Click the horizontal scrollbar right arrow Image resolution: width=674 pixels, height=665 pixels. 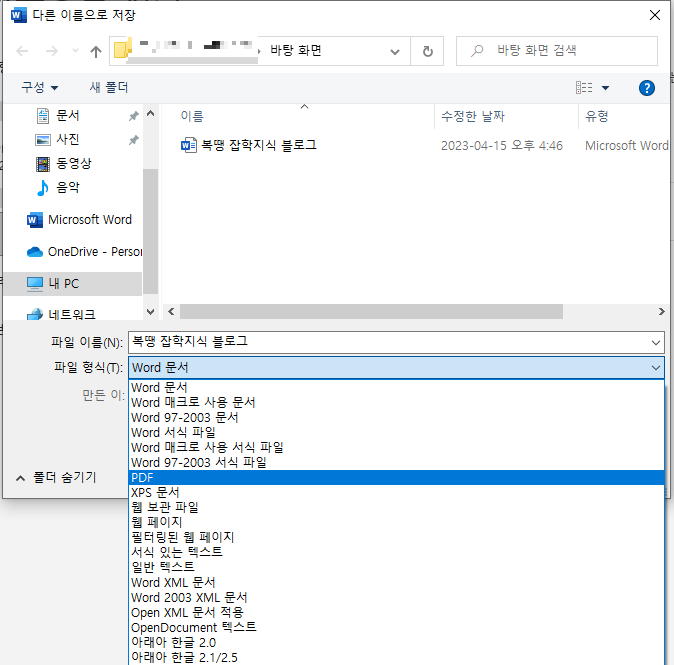(662, 312)
